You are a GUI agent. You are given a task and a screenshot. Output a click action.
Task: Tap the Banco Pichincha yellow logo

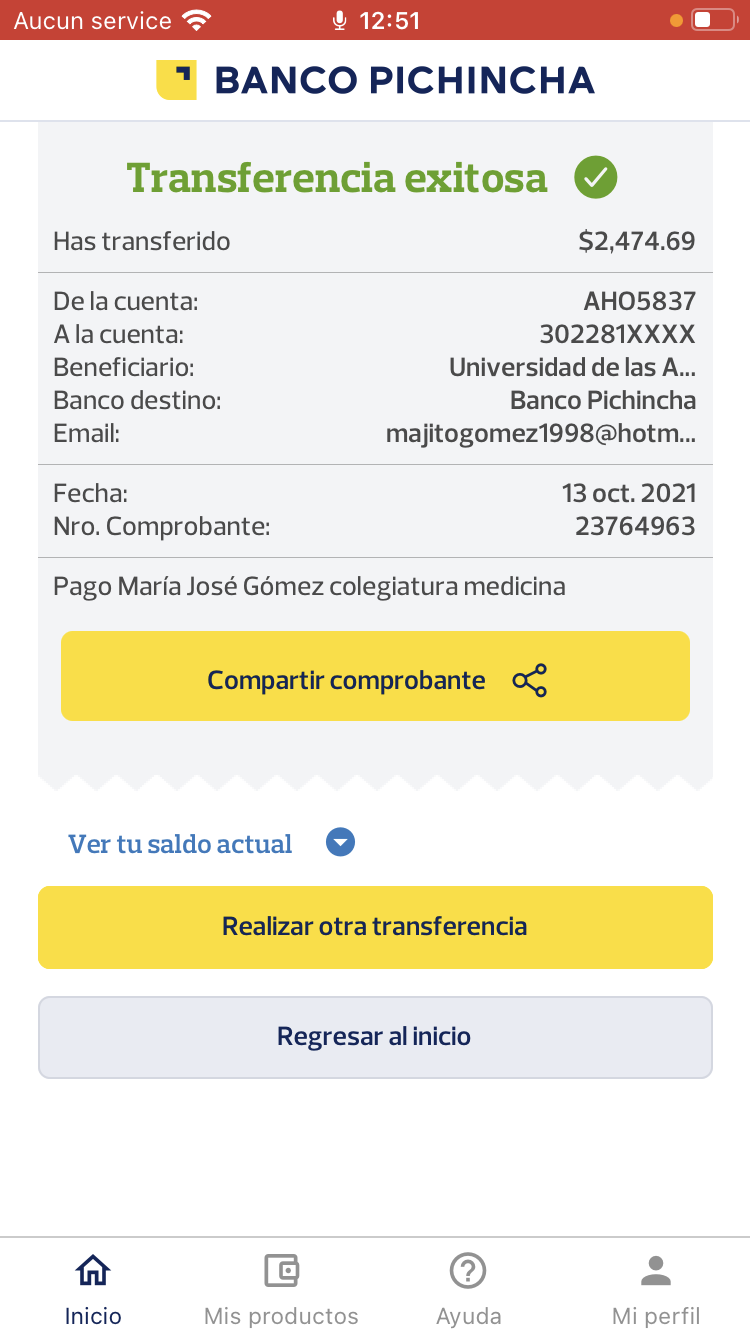(176, 80)
